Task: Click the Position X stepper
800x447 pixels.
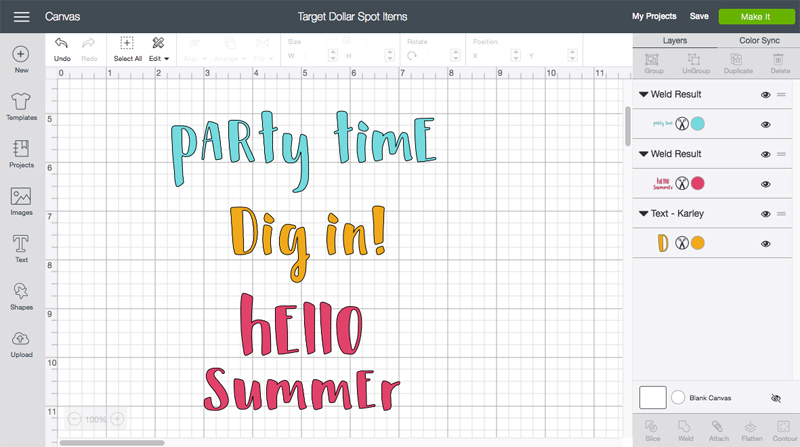Action: [516, 55]
